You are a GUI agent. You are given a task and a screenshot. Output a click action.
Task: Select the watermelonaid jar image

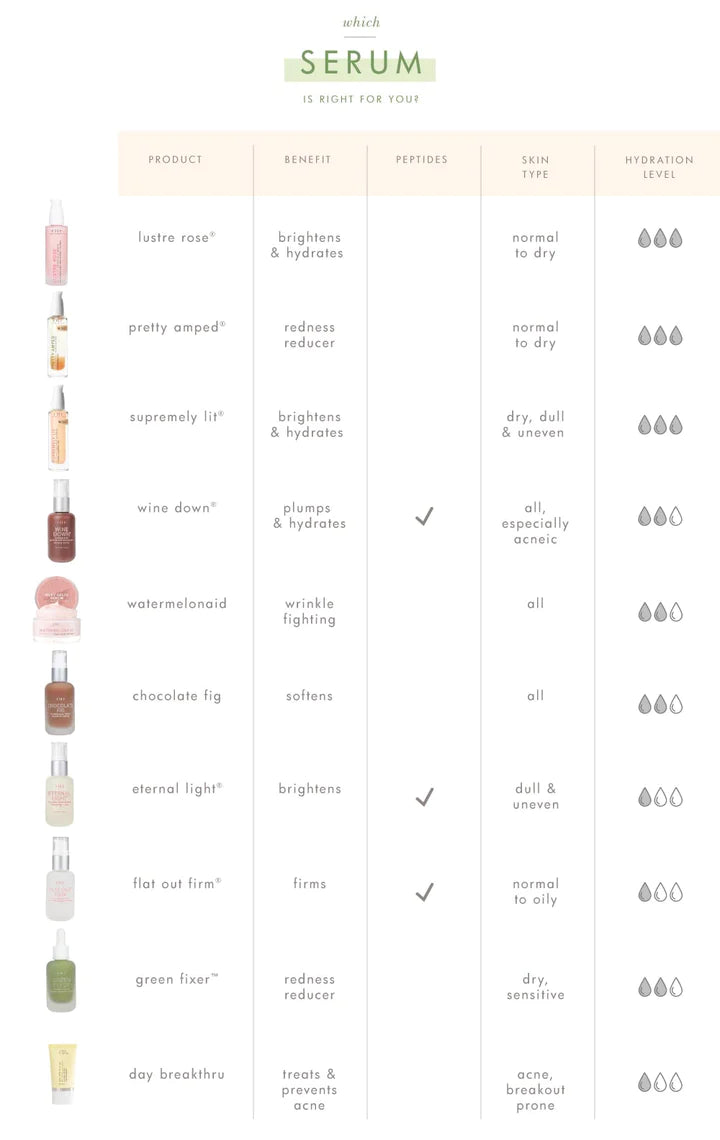[57, 607]
